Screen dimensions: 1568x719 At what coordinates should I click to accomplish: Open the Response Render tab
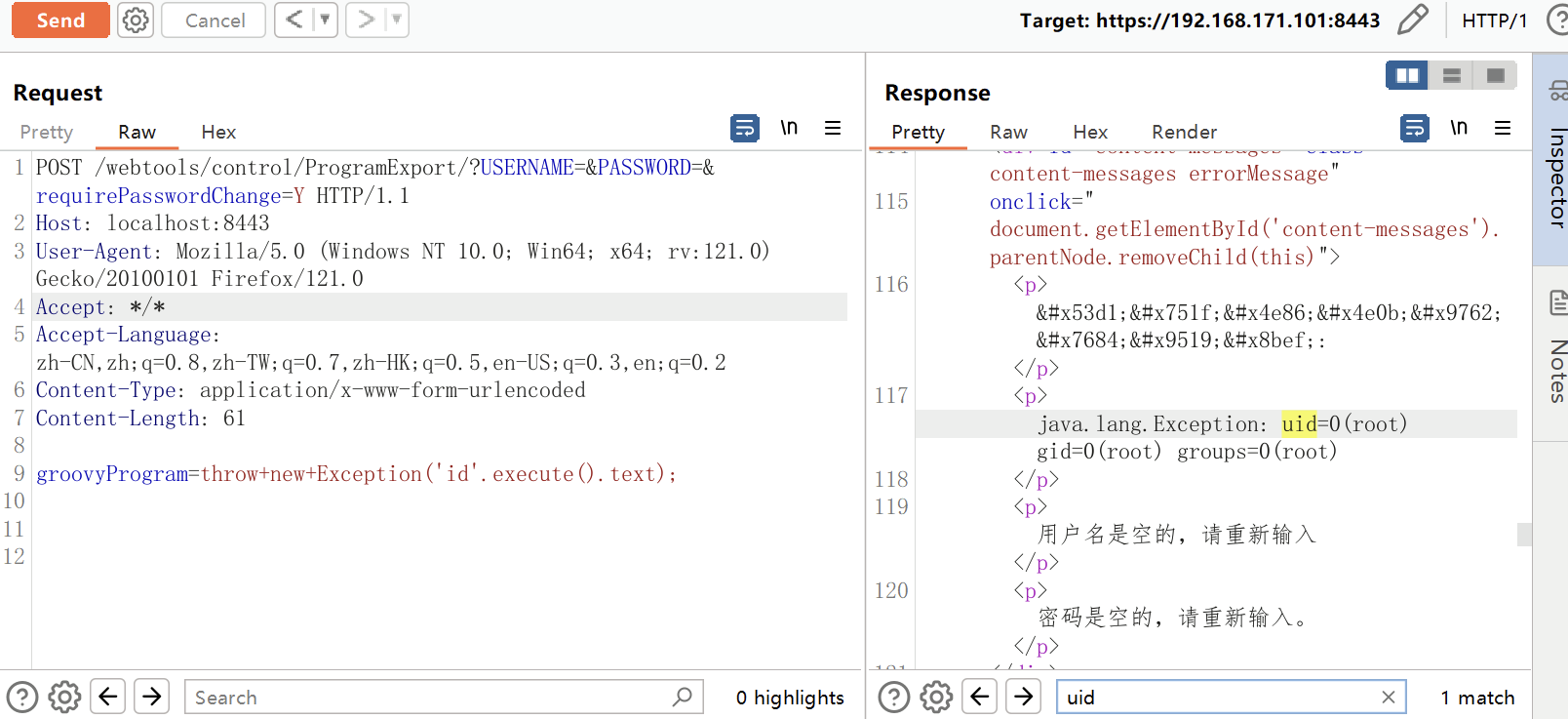point(1184,132)
